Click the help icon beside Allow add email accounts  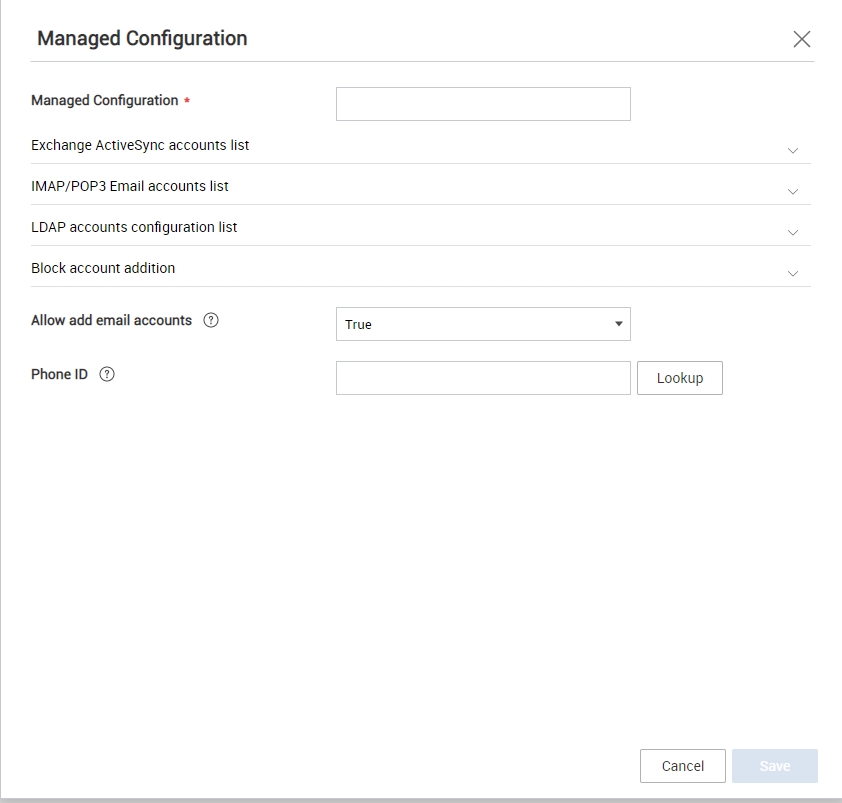(211, 320)
